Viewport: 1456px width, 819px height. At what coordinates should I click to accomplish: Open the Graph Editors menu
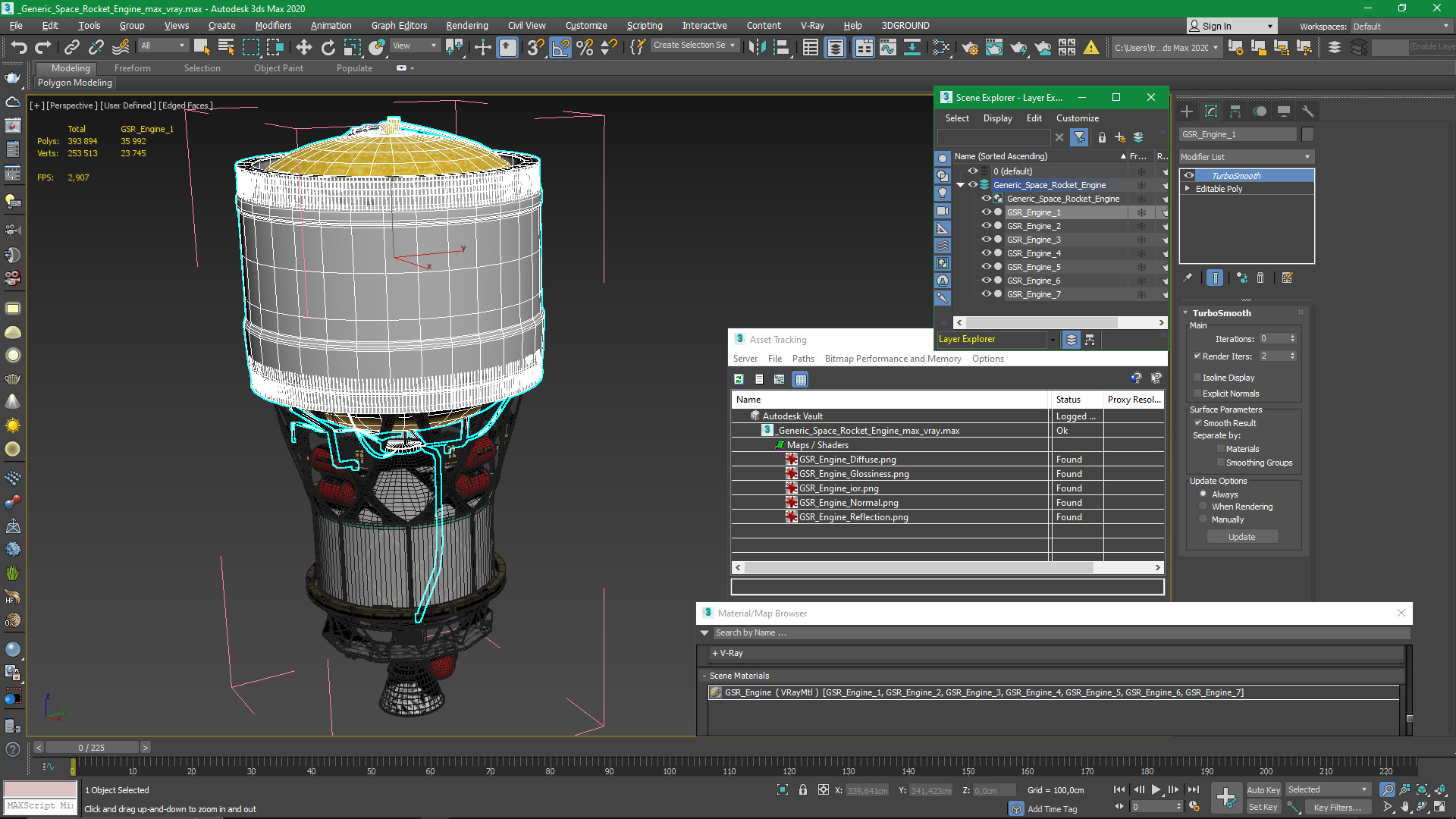pos(399,26)
